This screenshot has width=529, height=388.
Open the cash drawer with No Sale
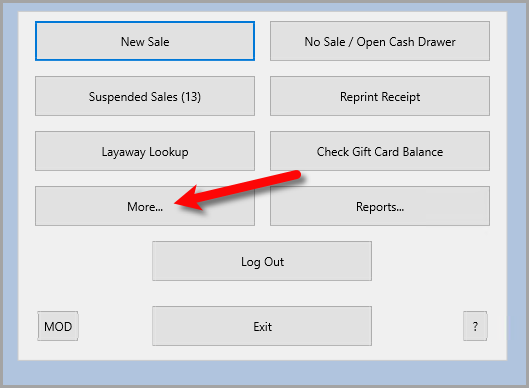380,41
